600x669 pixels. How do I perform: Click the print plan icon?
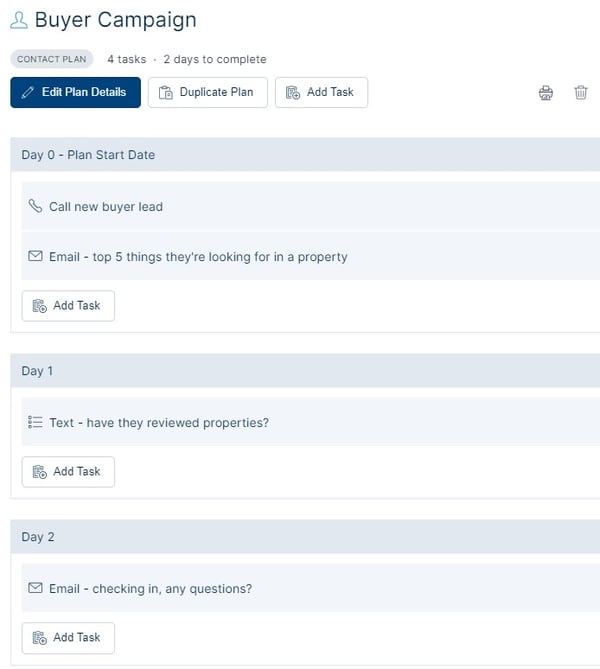pos(545,92)
